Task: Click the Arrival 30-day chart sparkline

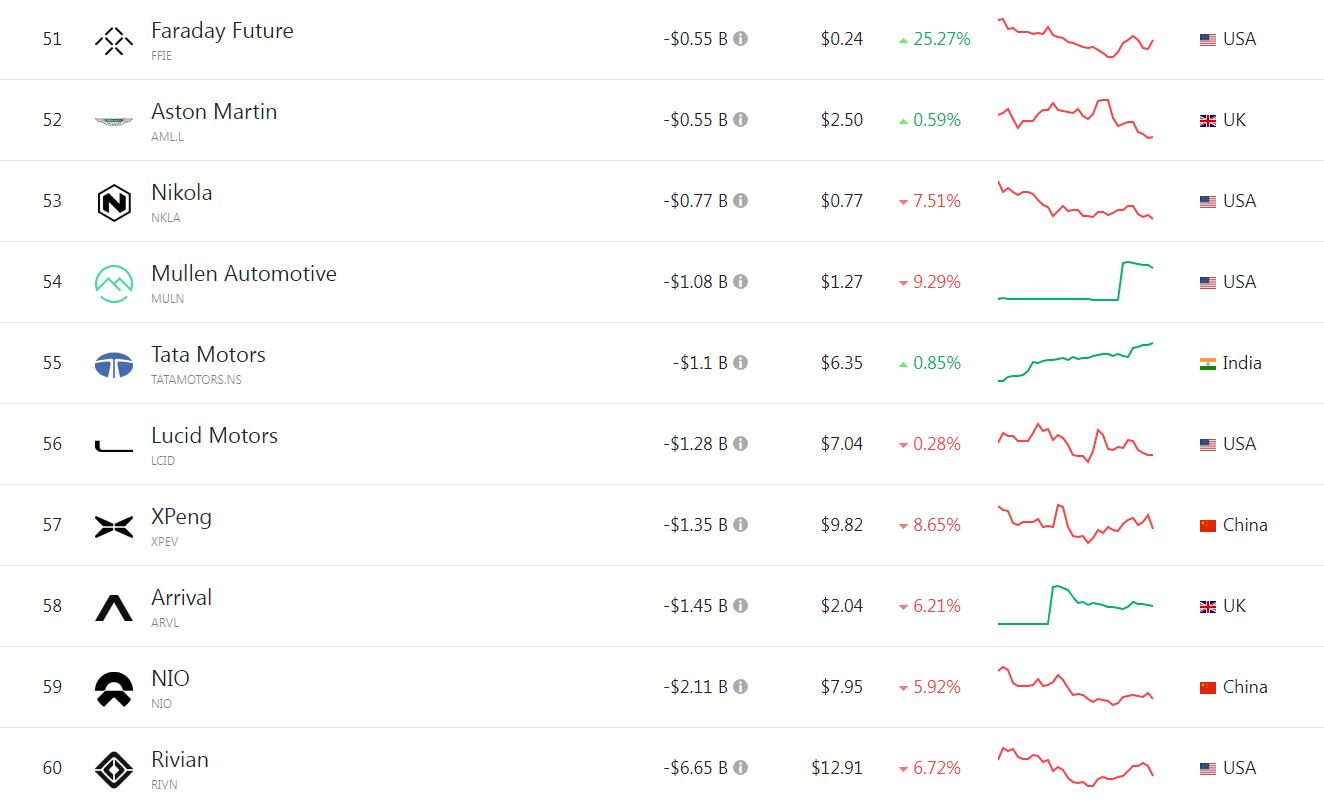Action: point(1075,605)
